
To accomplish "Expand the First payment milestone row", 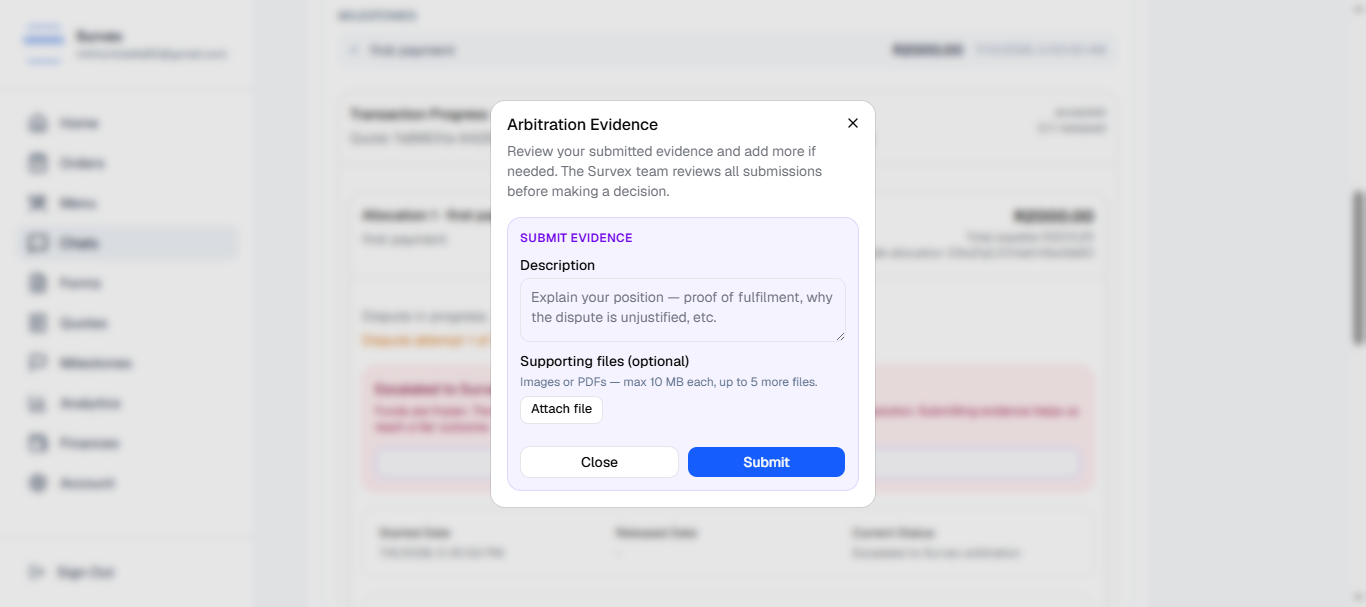I will click(727, 50).
